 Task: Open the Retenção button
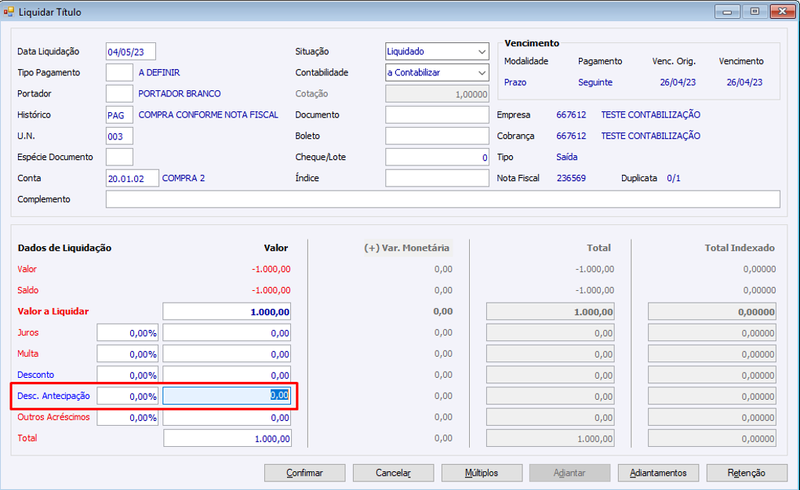746,473
